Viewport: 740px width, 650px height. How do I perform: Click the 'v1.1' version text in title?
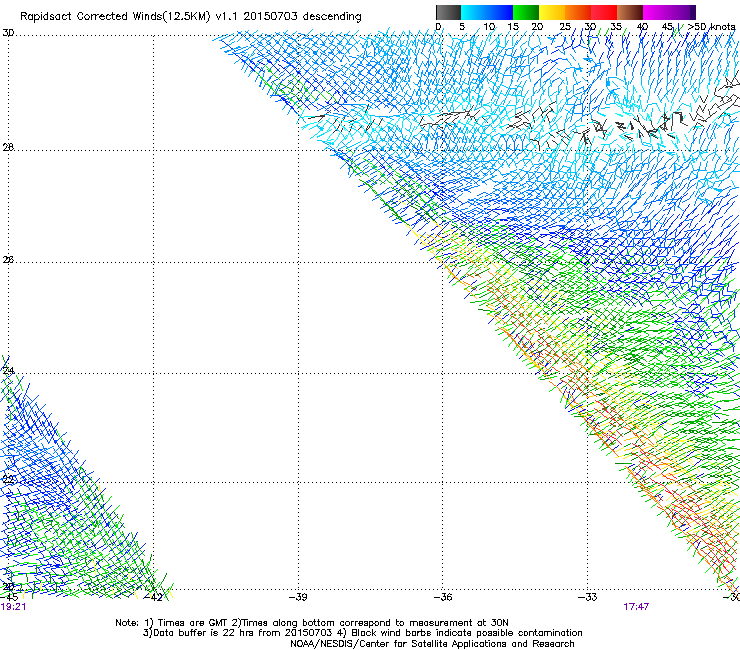point(227,17)
